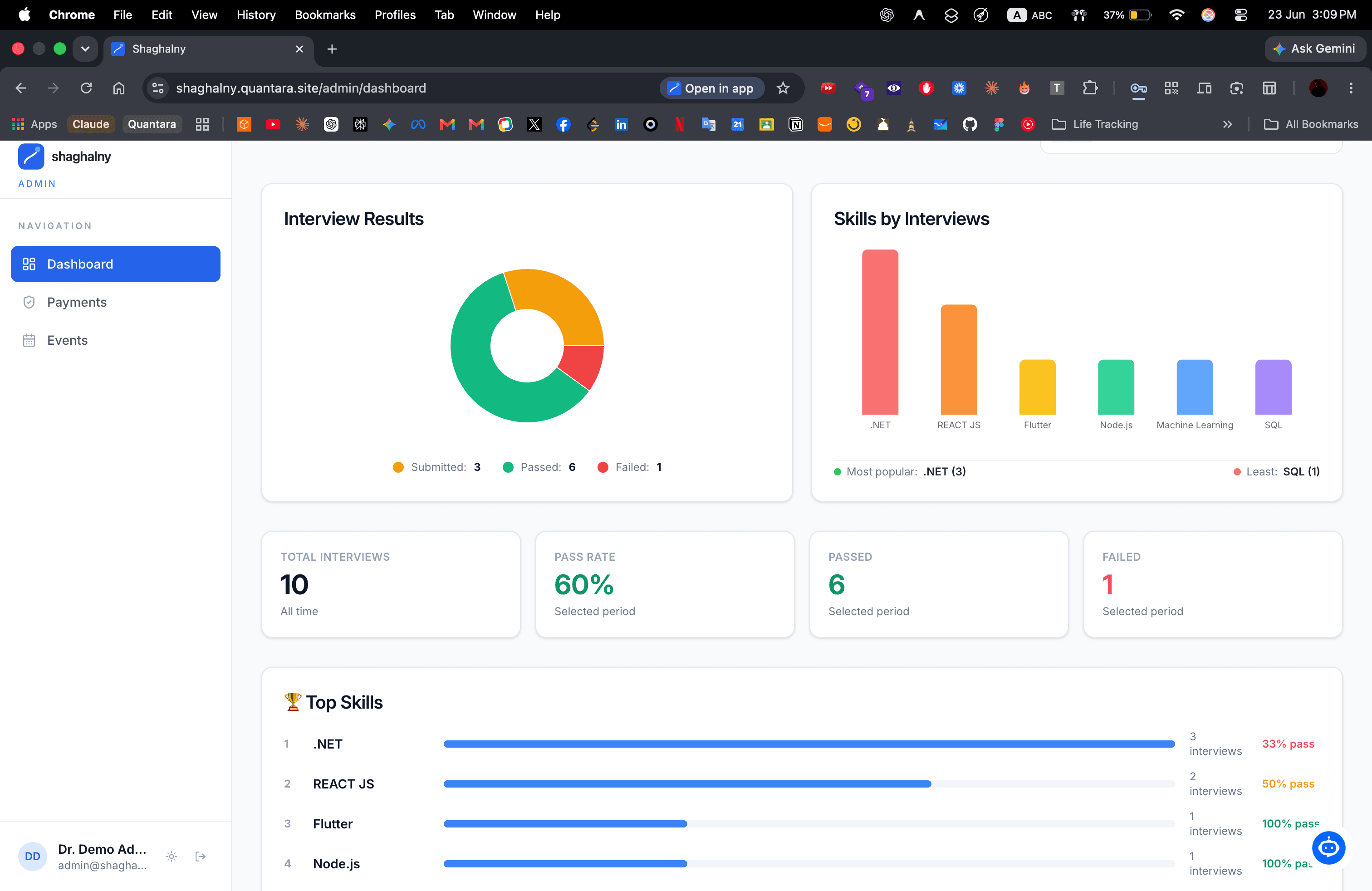The image size is (1372, 891).
Task: Open the Apps bookmarks shortcut
Action: [34, 124]
